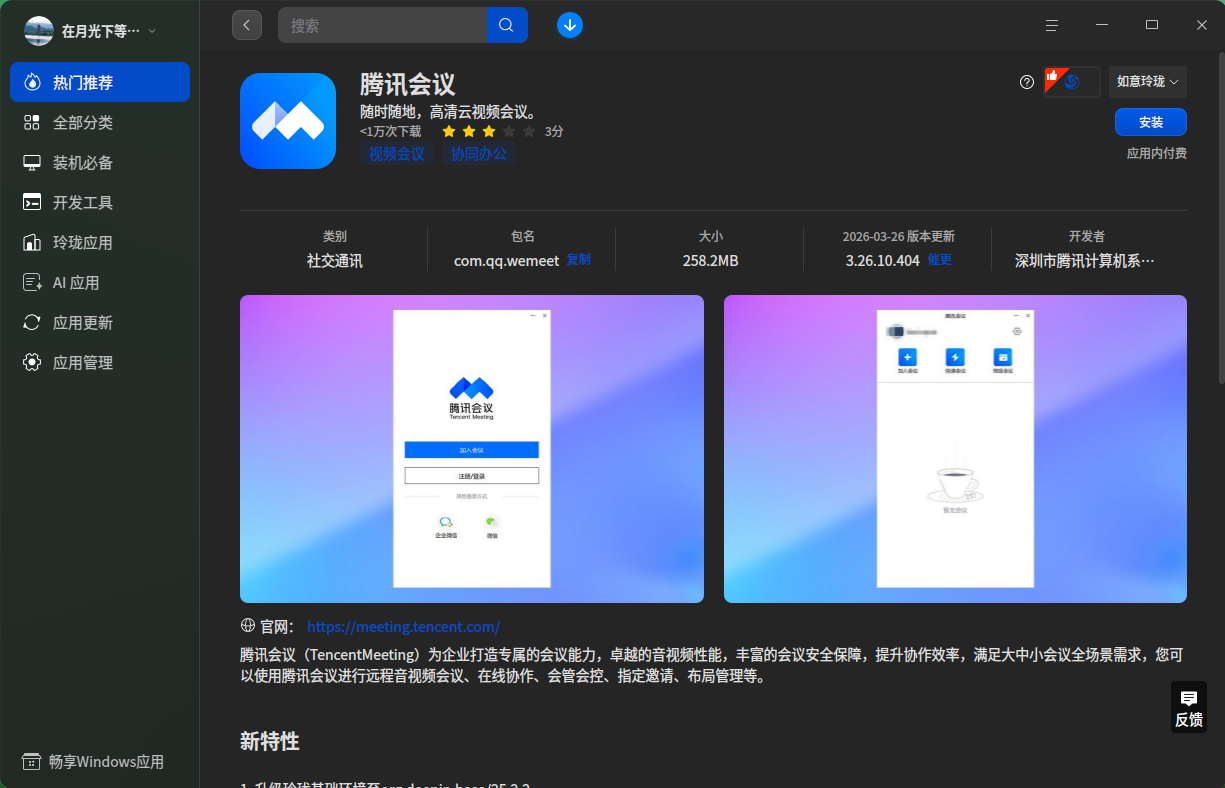Image resolution: width=1225 pixels, height=788 pixels.
Task: Click the <1万次下载 download count
Action: pyautogui.click(x=391, y=131)
